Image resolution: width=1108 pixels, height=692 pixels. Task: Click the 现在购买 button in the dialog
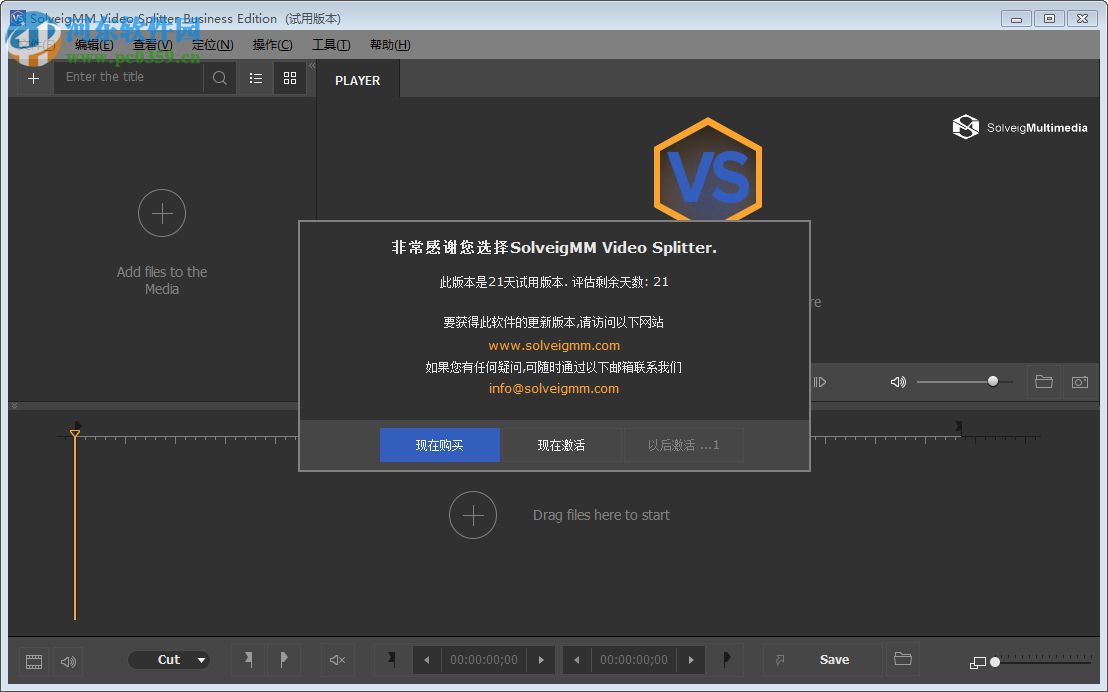pos(439,444)
